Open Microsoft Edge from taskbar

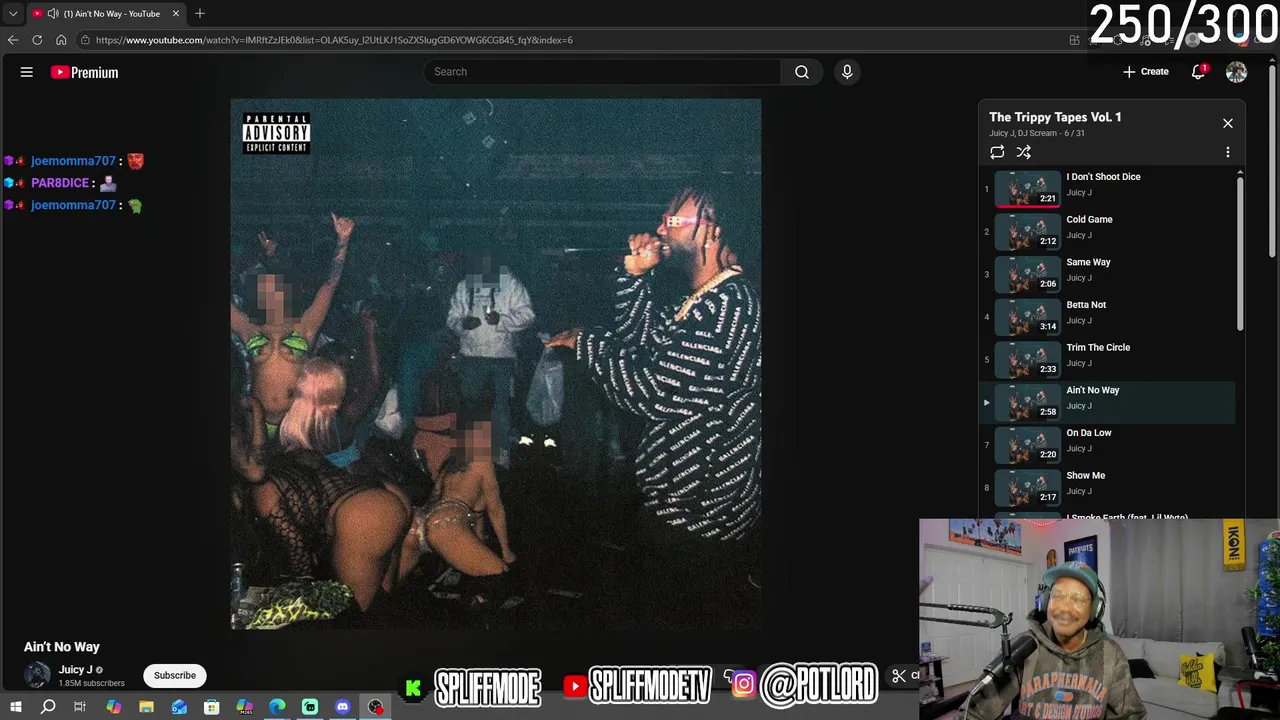coord(277,707)
